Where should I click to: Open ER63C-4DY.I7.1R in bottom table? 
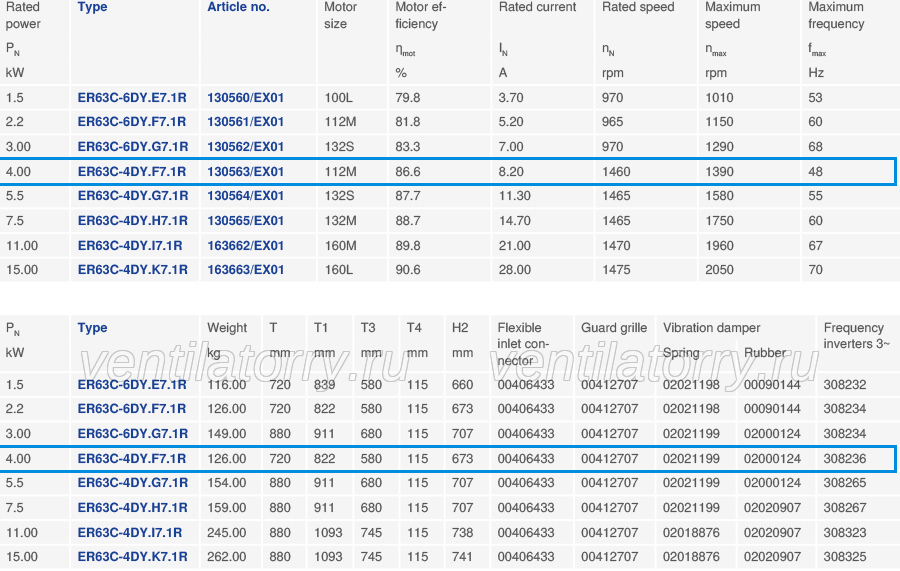[130, 533]
